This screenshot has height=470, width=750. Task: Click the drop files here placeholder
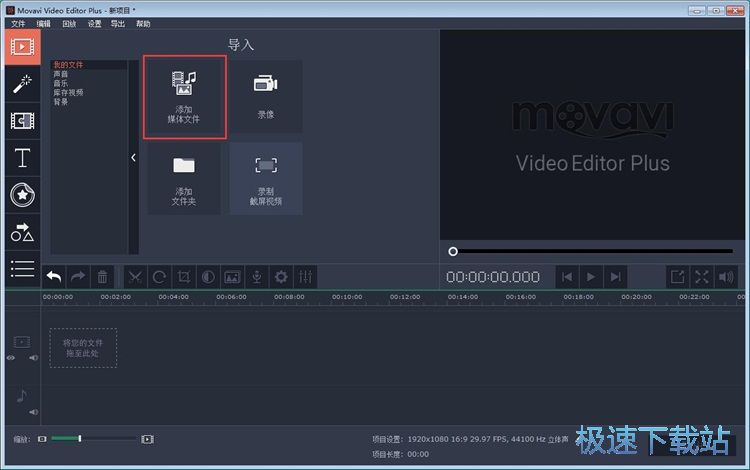[x=83, y=348]
